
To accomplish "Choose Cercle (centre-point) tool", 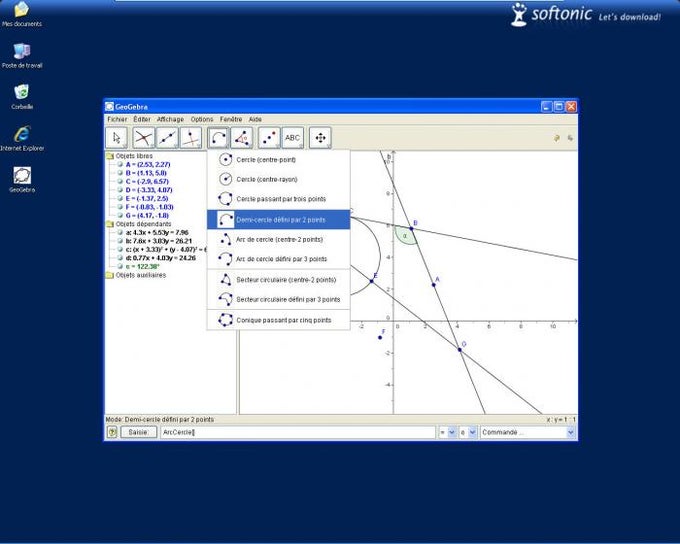I will [x=278, y=160].
